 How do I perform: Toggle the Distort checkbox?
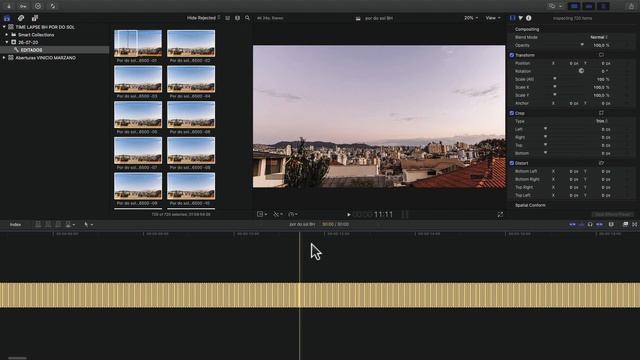[512, 163]
